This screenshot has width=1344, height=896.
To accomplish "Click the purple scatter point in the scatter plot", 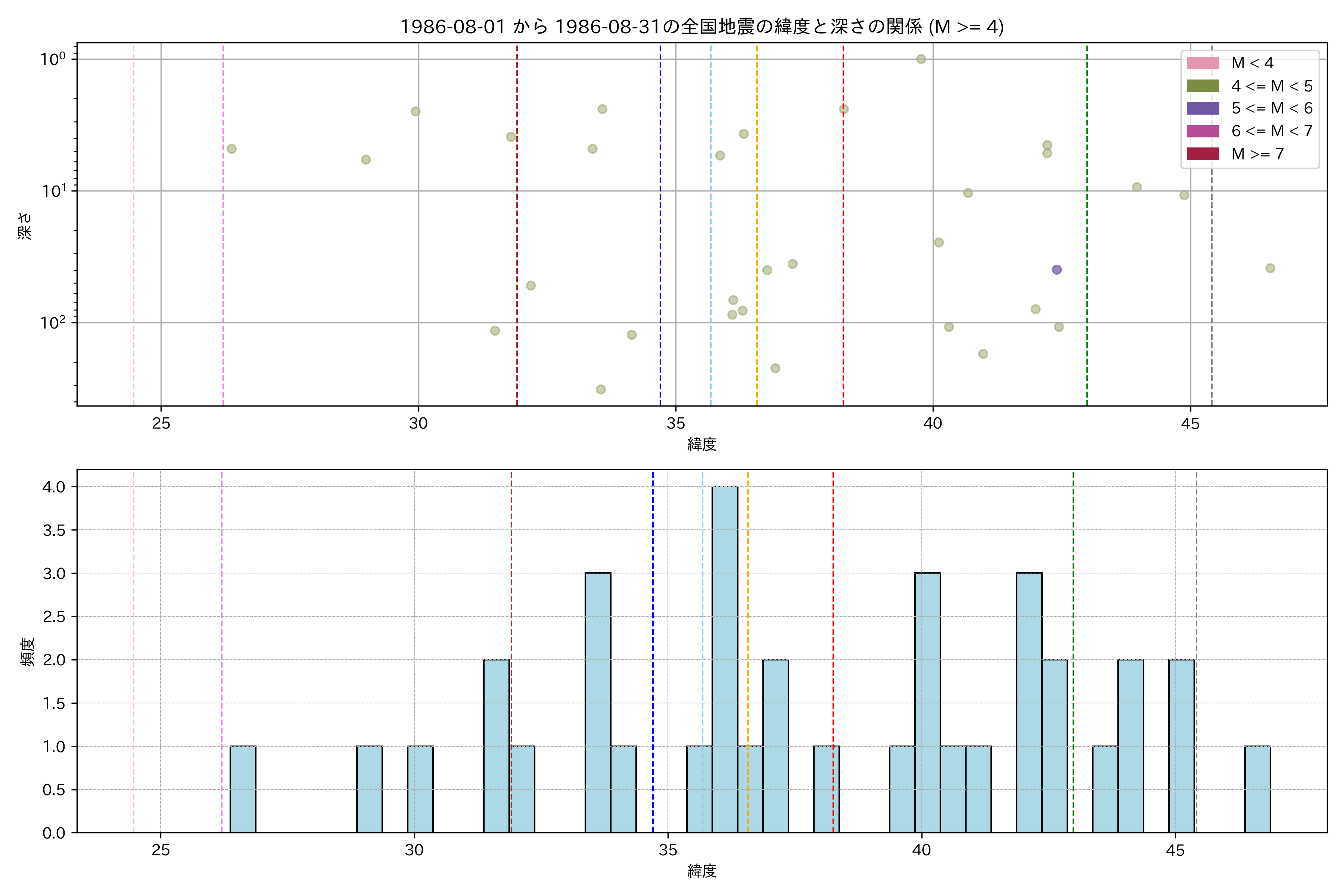I will [x=1057, y=270].
